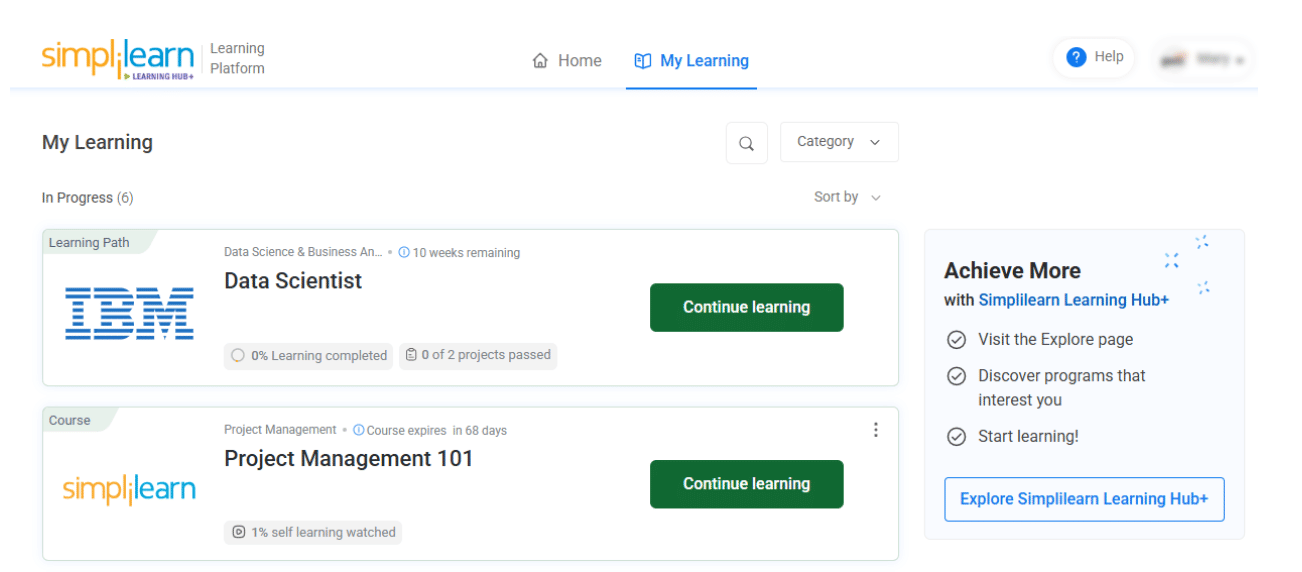This screenshot has height=572, width=1302.
Task: Open the user profile account menu
Action: [x=1203, y=59]
